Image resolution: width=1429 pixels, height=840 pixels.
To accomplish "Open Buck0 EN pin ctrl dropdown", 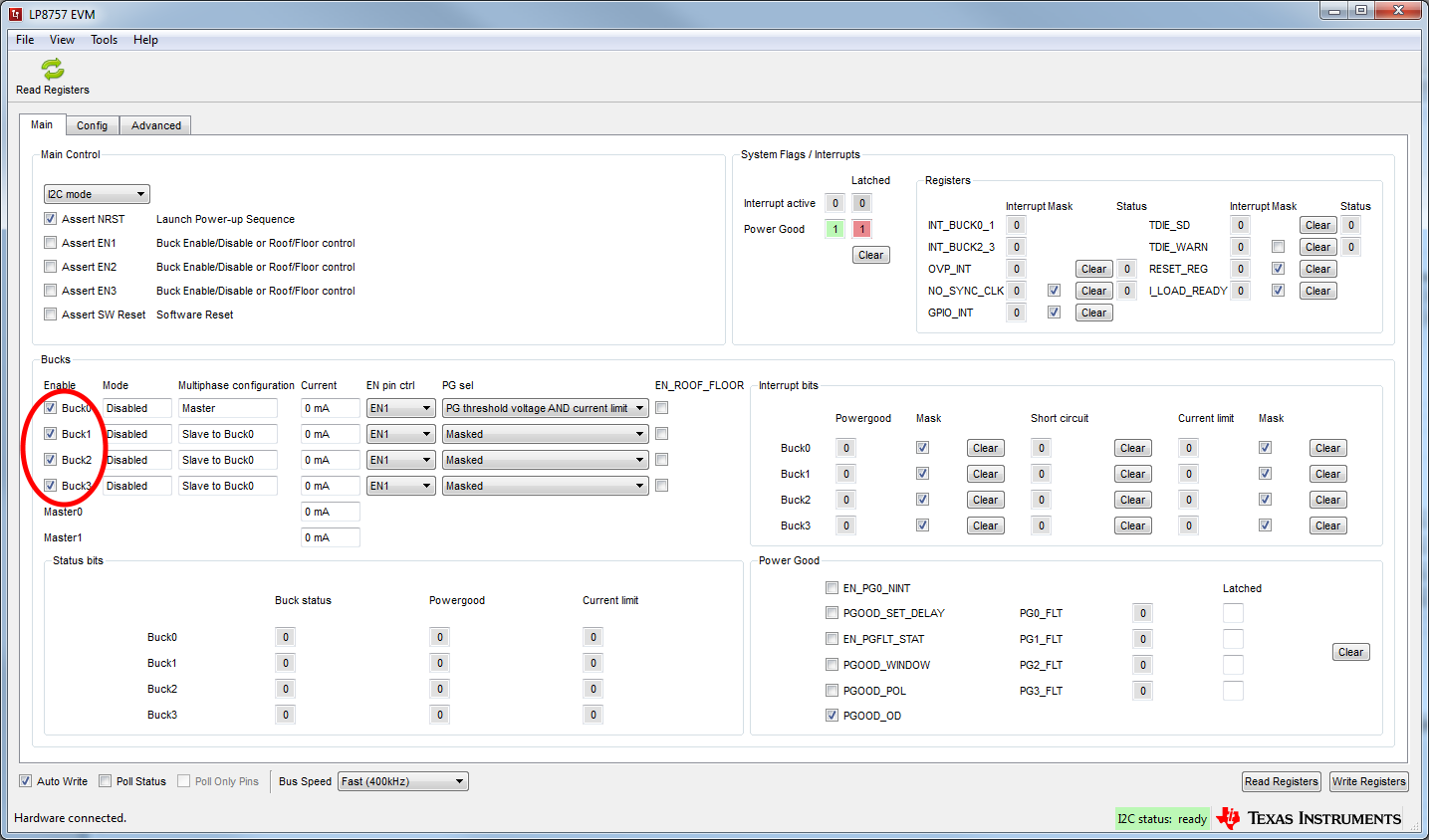I will 401,408.
